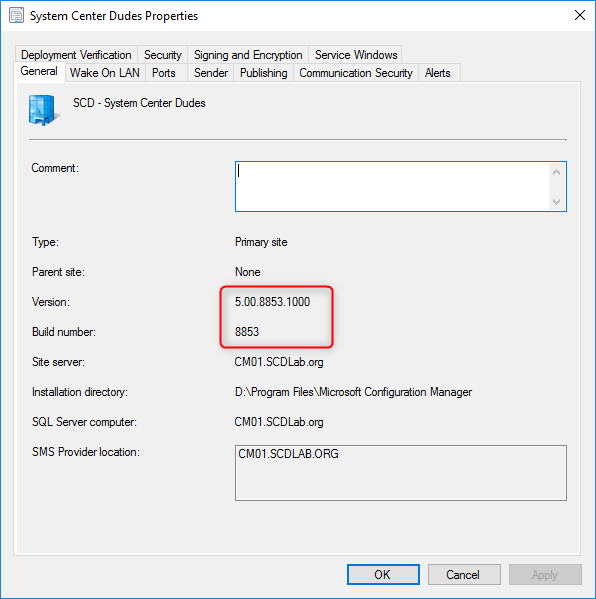The image size is (596, 599).
Task: Close the System Center Dudes Properties dialog
Action: [x=580, y=15]
